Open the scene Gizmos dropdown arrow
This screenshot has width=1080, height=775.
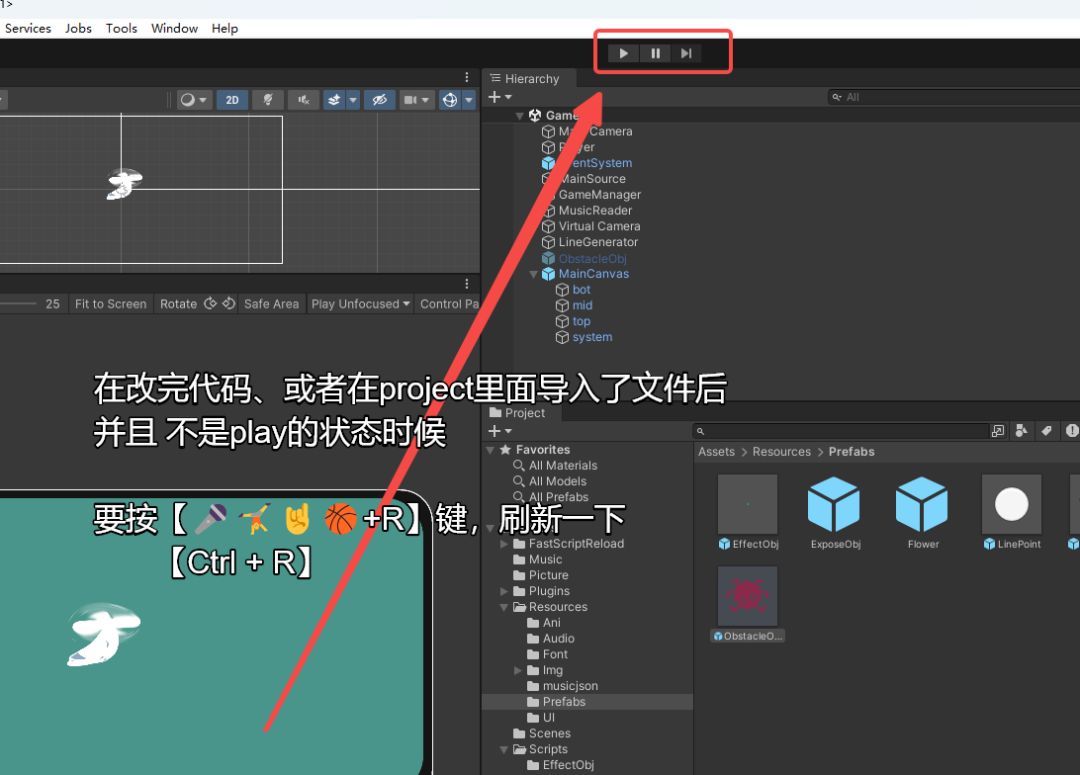(x=468, y=100)
